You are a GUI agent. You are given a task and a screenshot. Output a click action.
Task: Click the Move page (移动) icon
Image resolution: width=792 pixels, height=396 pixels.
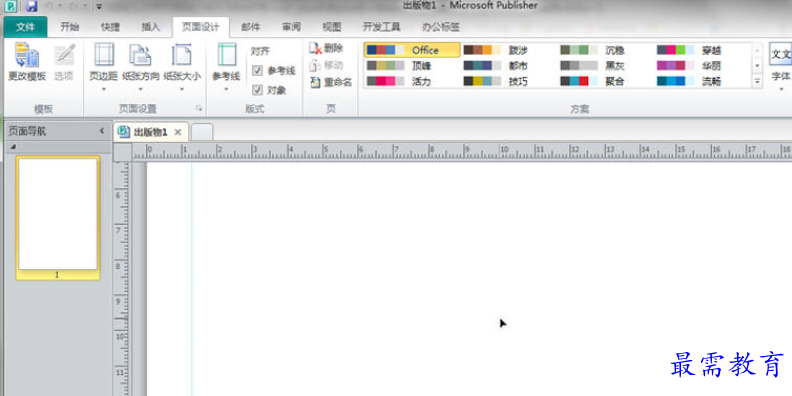315,65
